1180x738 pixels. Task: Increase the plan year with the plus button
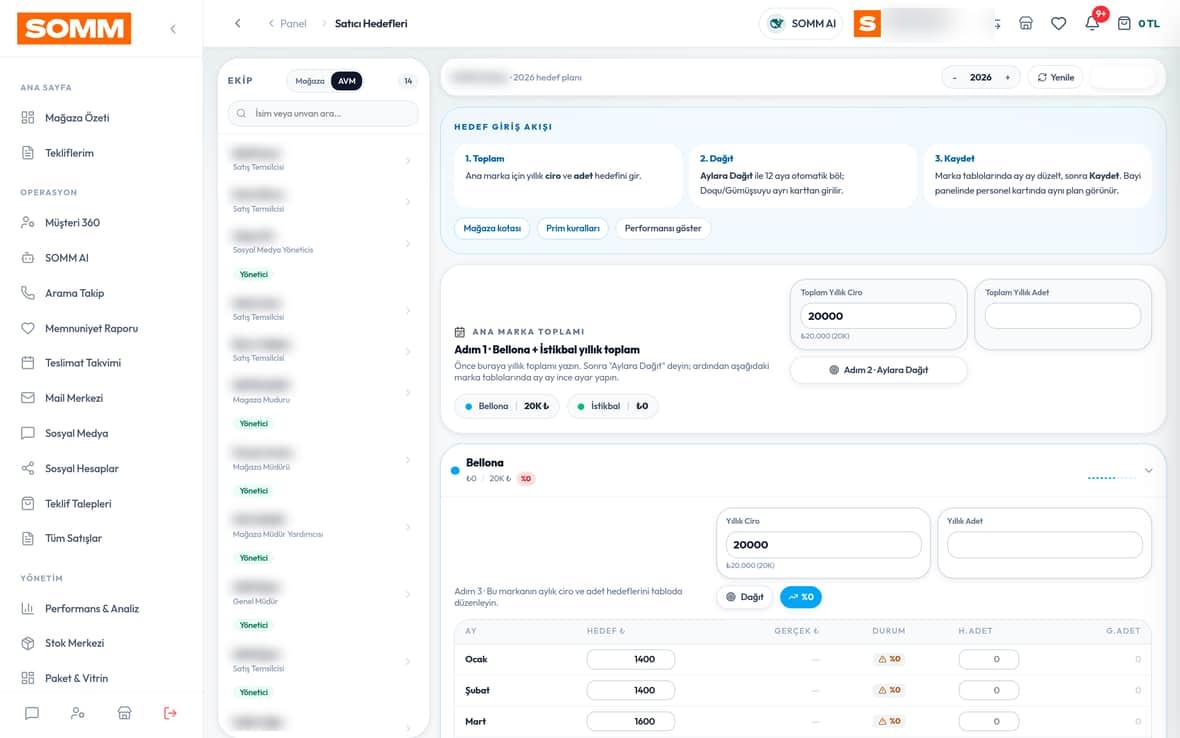coord(1008,77)
